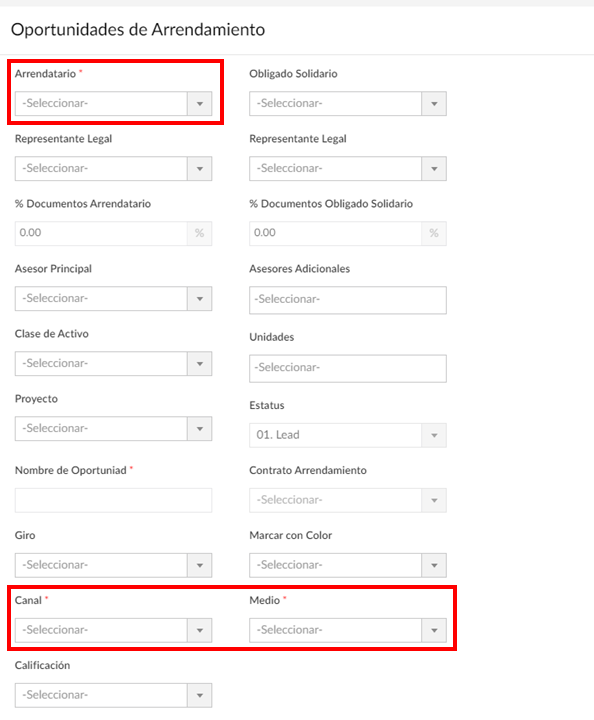
Task: Click the Nombre de Oportuniad text field
Action: 113,501
